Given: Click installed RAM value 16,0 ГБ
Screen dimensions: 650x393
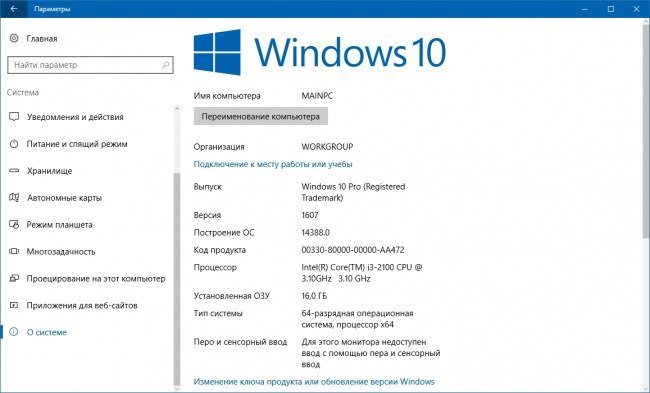Looking at the screenshot, I should point(314,296).
